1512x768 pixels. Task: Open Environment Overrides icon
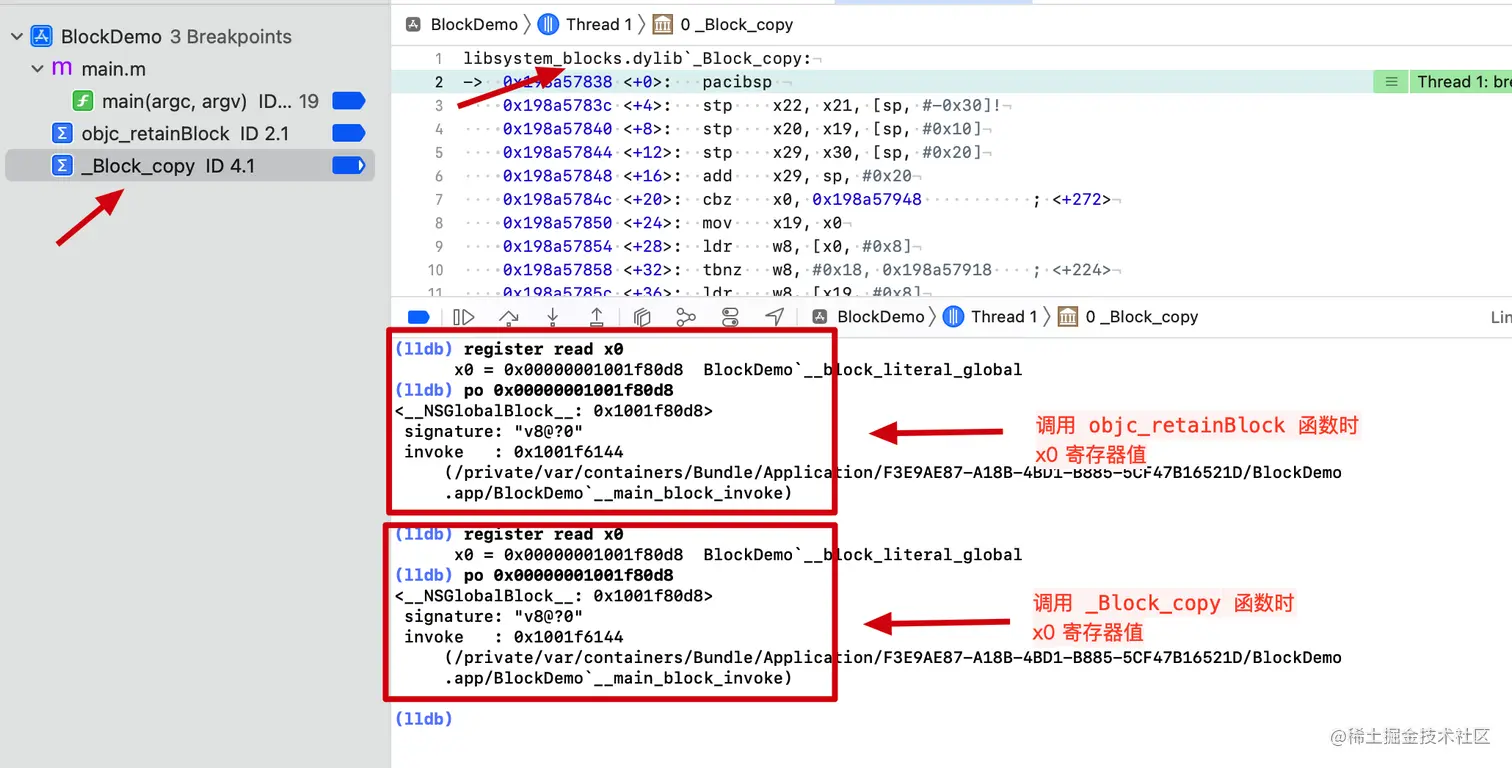point(730,317)
